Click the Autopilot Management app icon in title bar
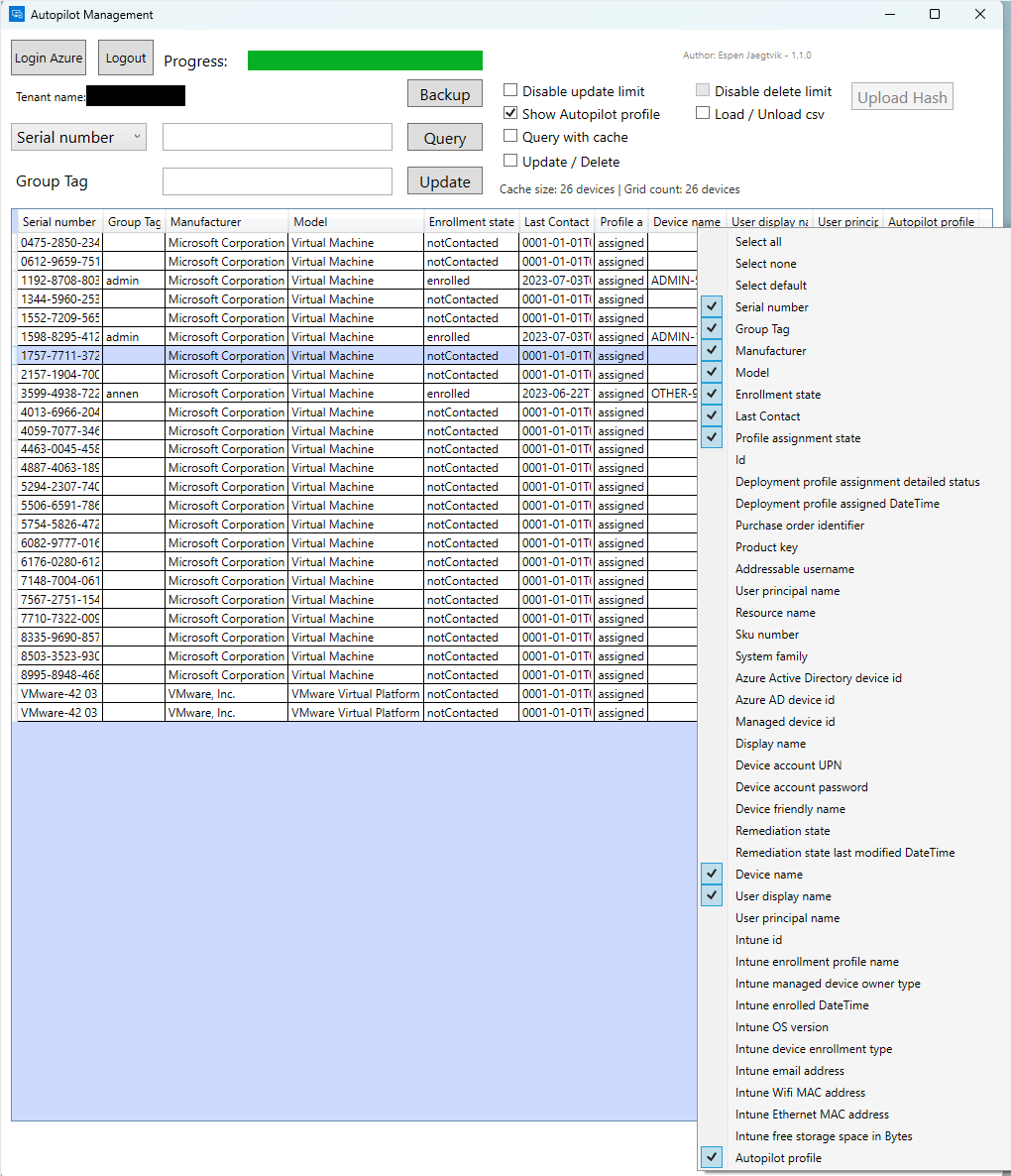 17,14
